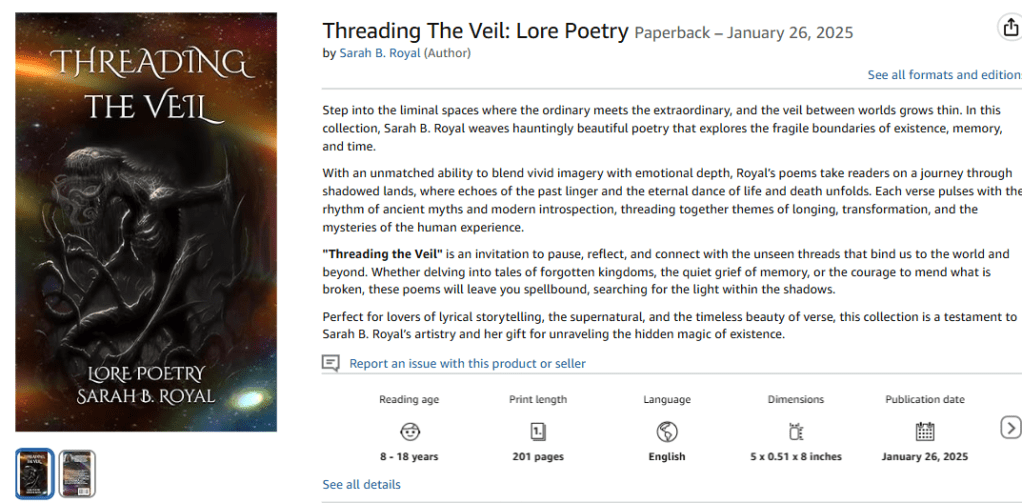Click the Reading age face icon

point(409,431)
